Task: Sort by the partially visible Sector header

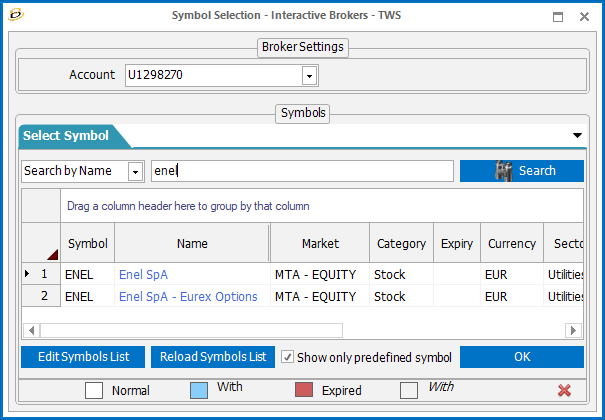Action: click(x=564, y=244)
